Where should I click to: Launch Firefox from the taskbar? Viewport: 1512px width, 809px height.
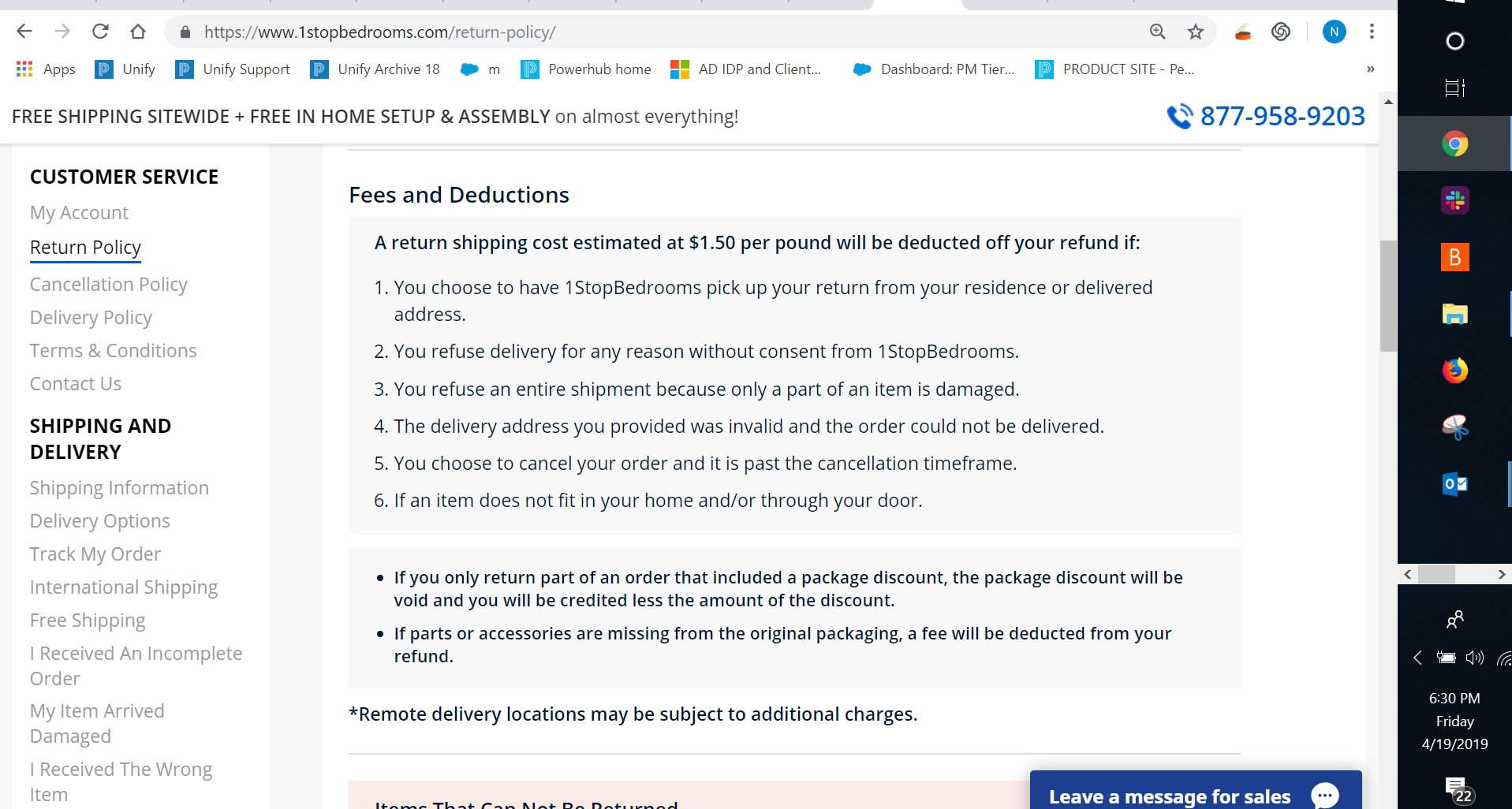pyautogui.click(x=1454, y=371)
